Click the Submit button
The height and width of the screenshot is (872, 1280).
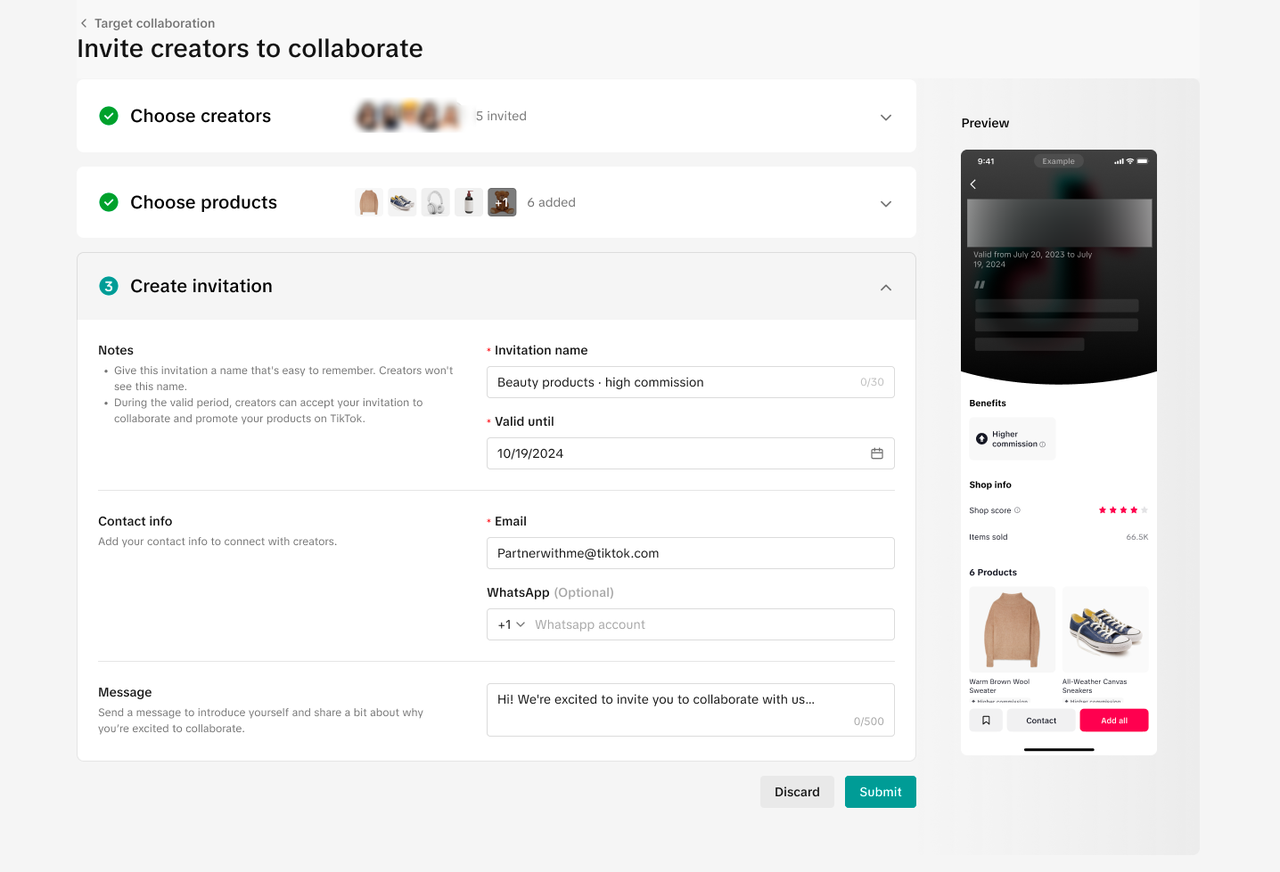click(x=880, y=792)
